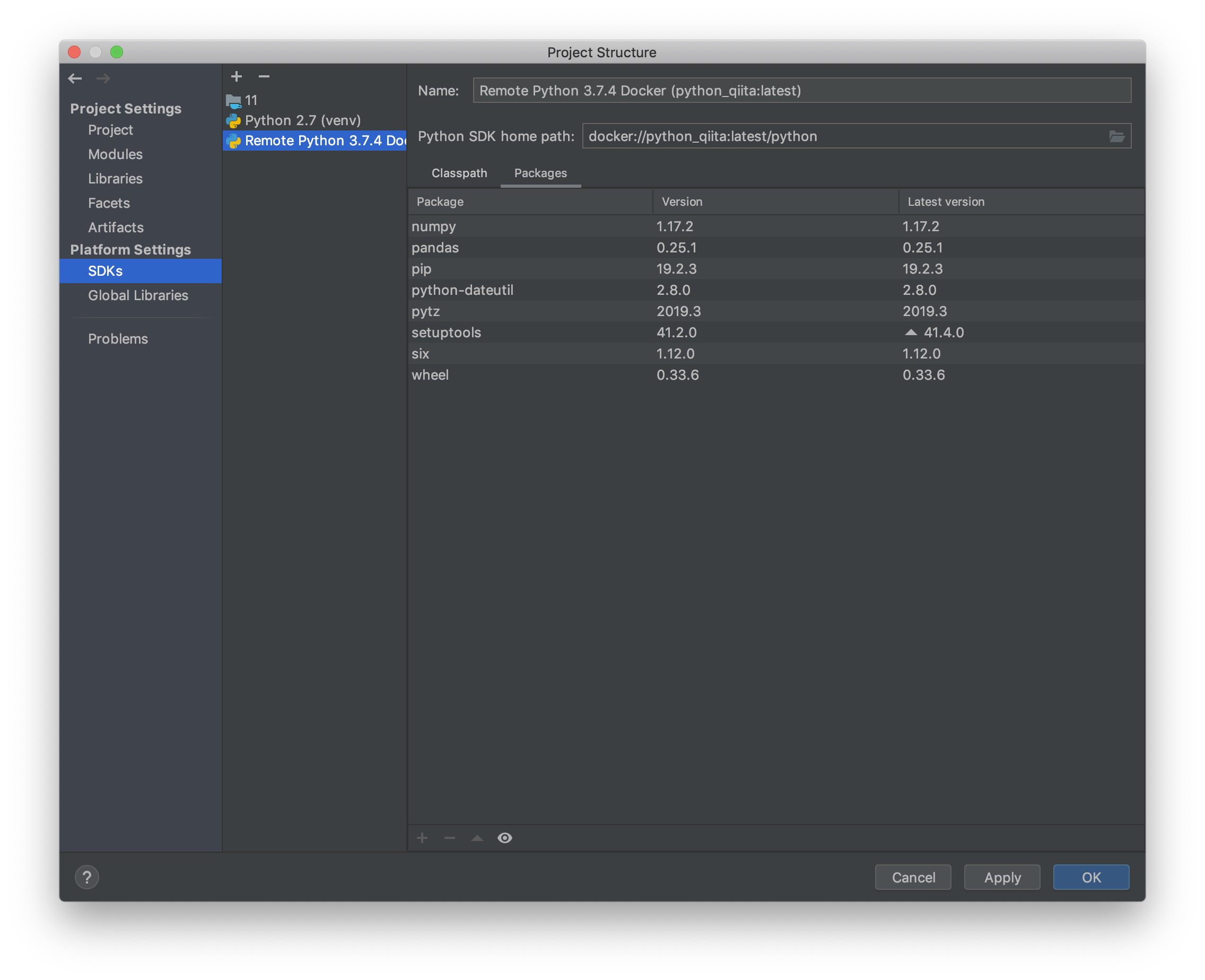Screen dimensions: 1205x980
Task: Install package with plus icon below table
Action: [x=422, y=838]
